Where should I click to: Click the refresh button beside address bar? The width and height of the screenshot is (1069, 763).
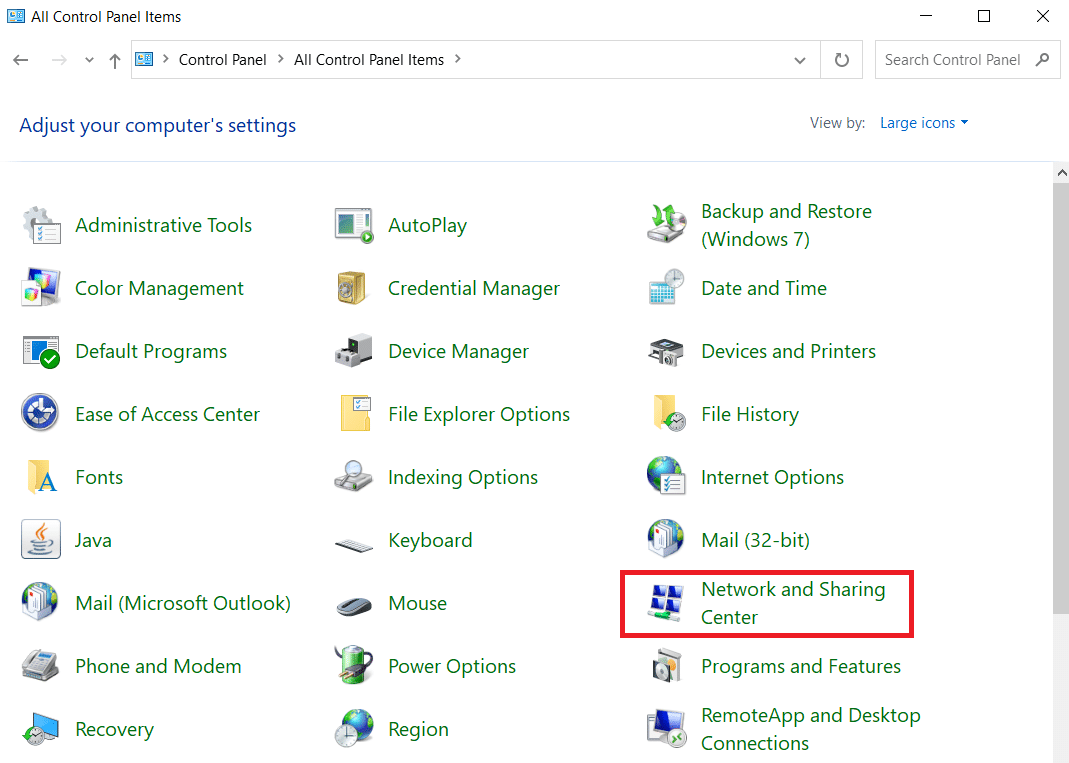841,60
